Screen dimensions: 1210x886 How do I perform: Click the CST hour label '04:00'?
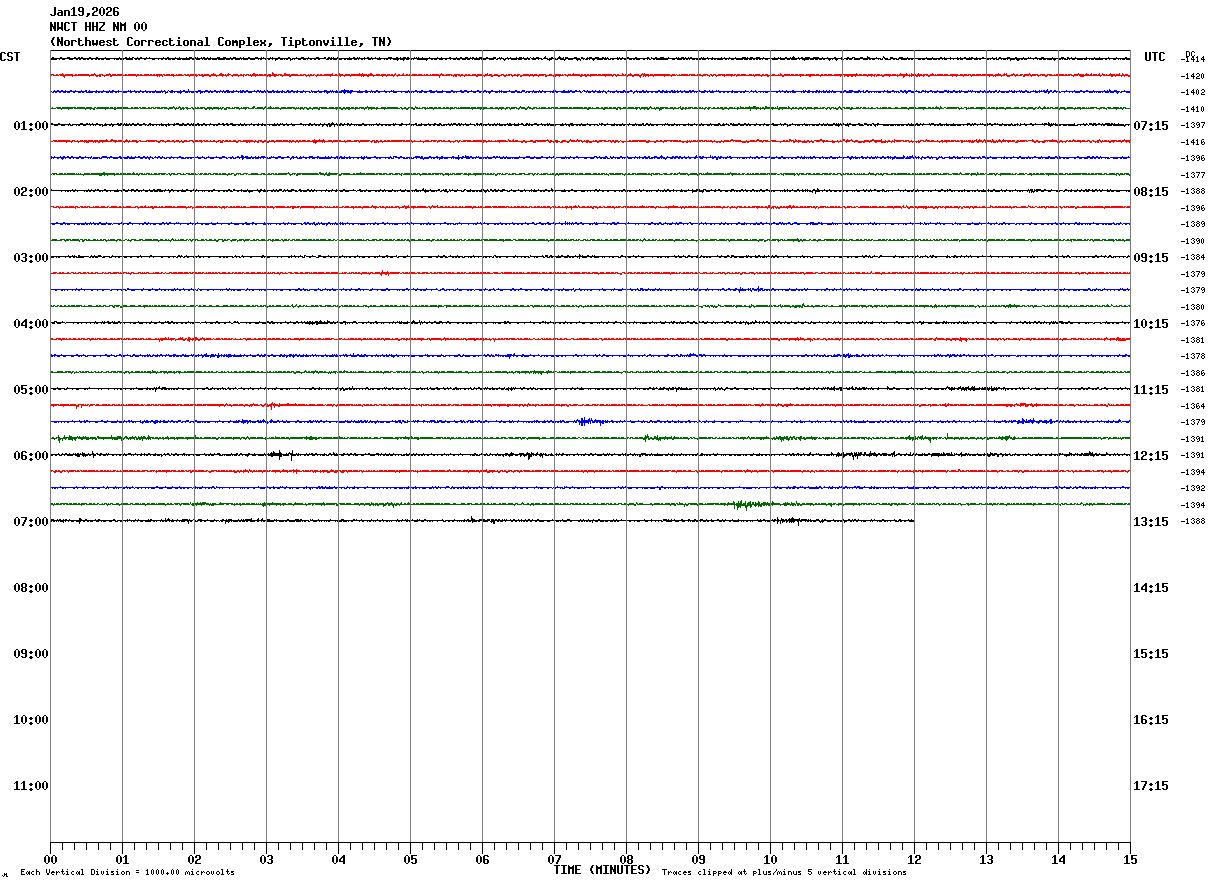[x=31, y=324]
